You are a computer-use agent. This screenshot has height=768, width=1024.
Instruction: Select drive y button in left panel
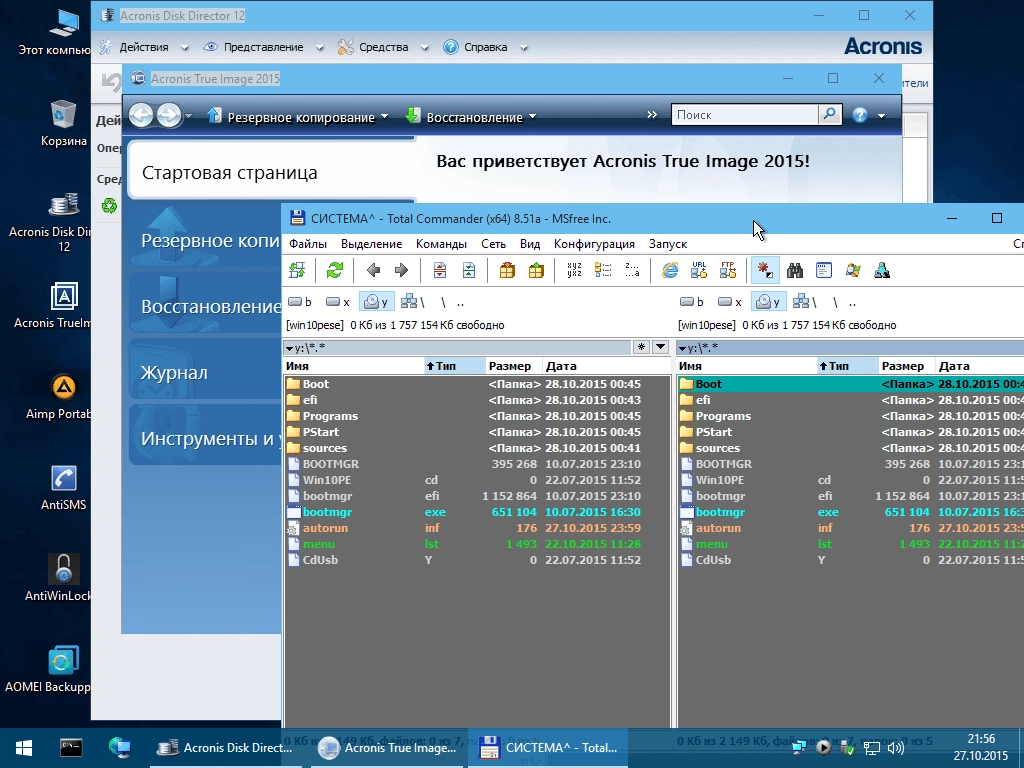click(x=376, y=302)
